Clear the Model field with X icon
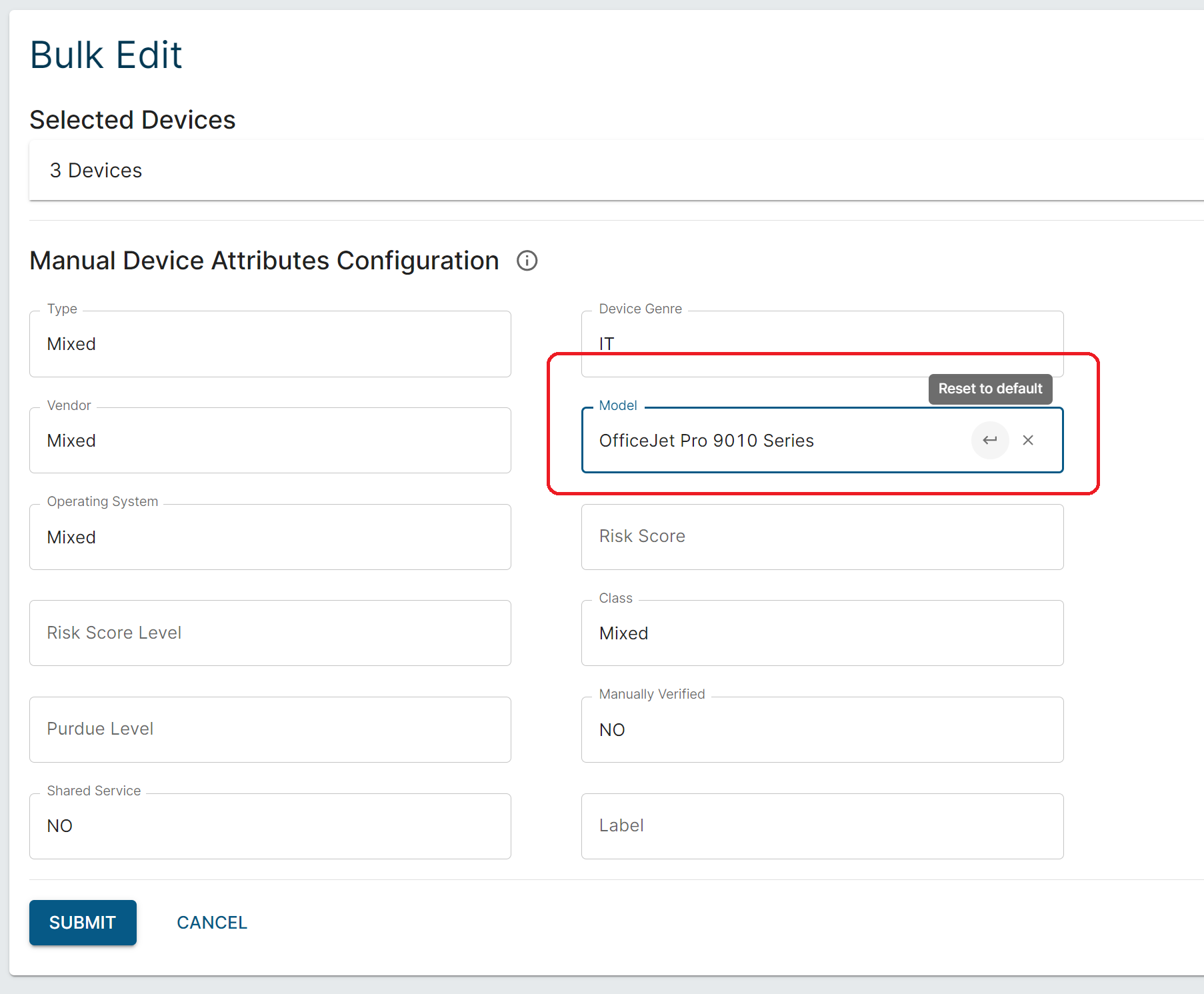 (x=1028, y=440)
